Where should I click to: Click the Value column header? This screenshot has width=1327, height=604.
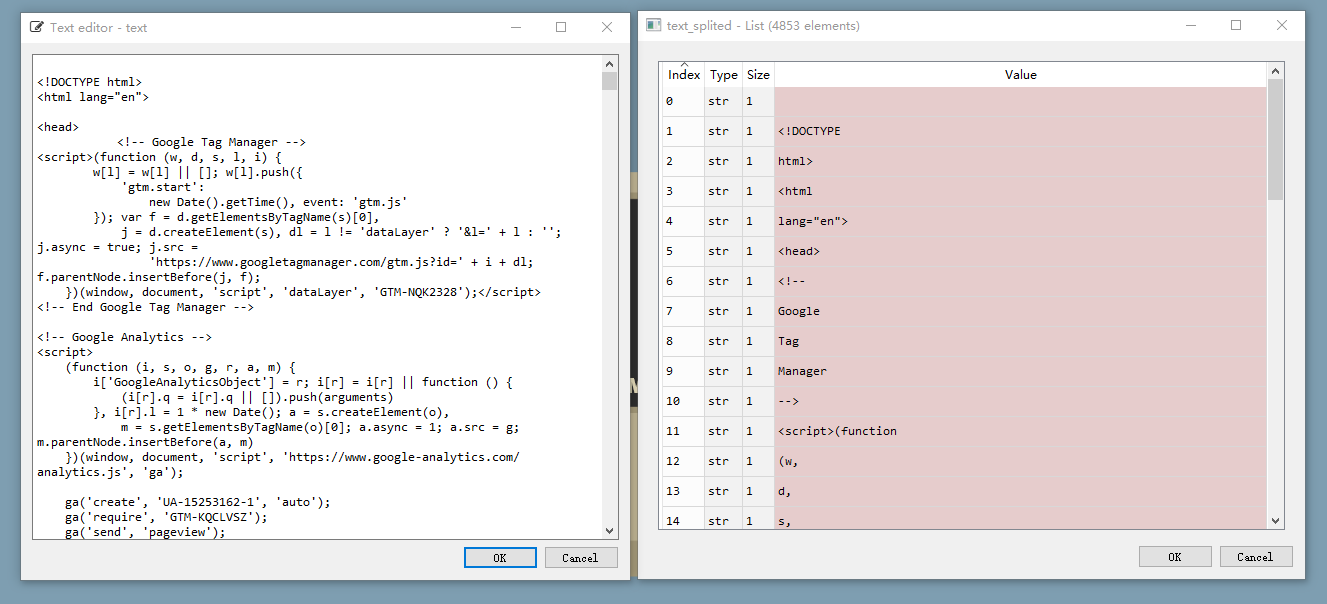point(1020,74)
